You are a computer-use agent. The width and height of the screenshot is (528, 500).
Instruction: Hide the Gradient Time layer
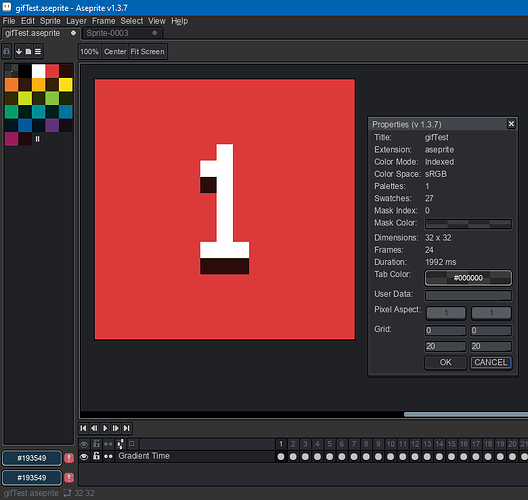[84, 457]
